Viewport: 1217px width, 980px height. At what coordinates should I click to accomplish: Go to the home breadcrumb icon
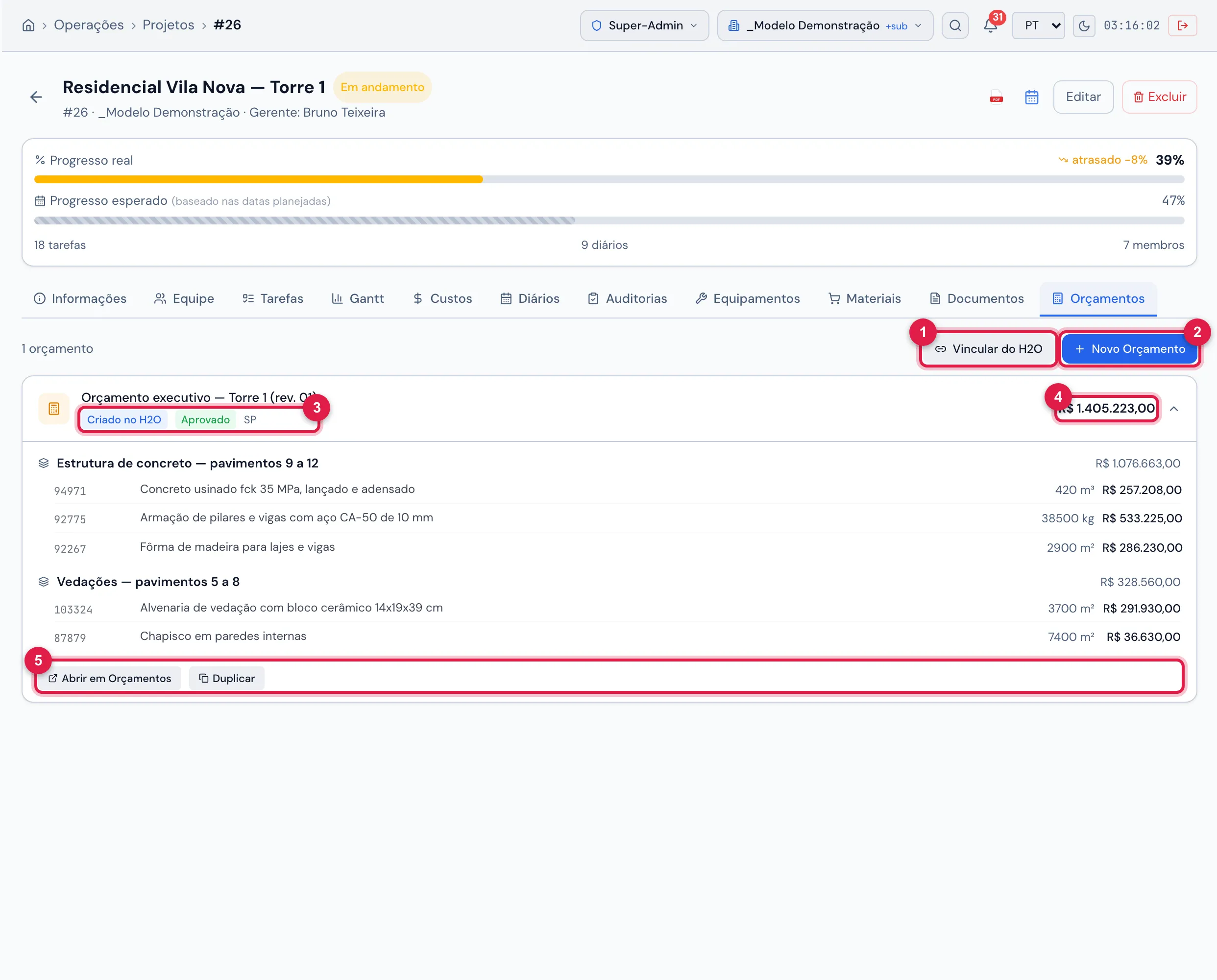point(28,25)
